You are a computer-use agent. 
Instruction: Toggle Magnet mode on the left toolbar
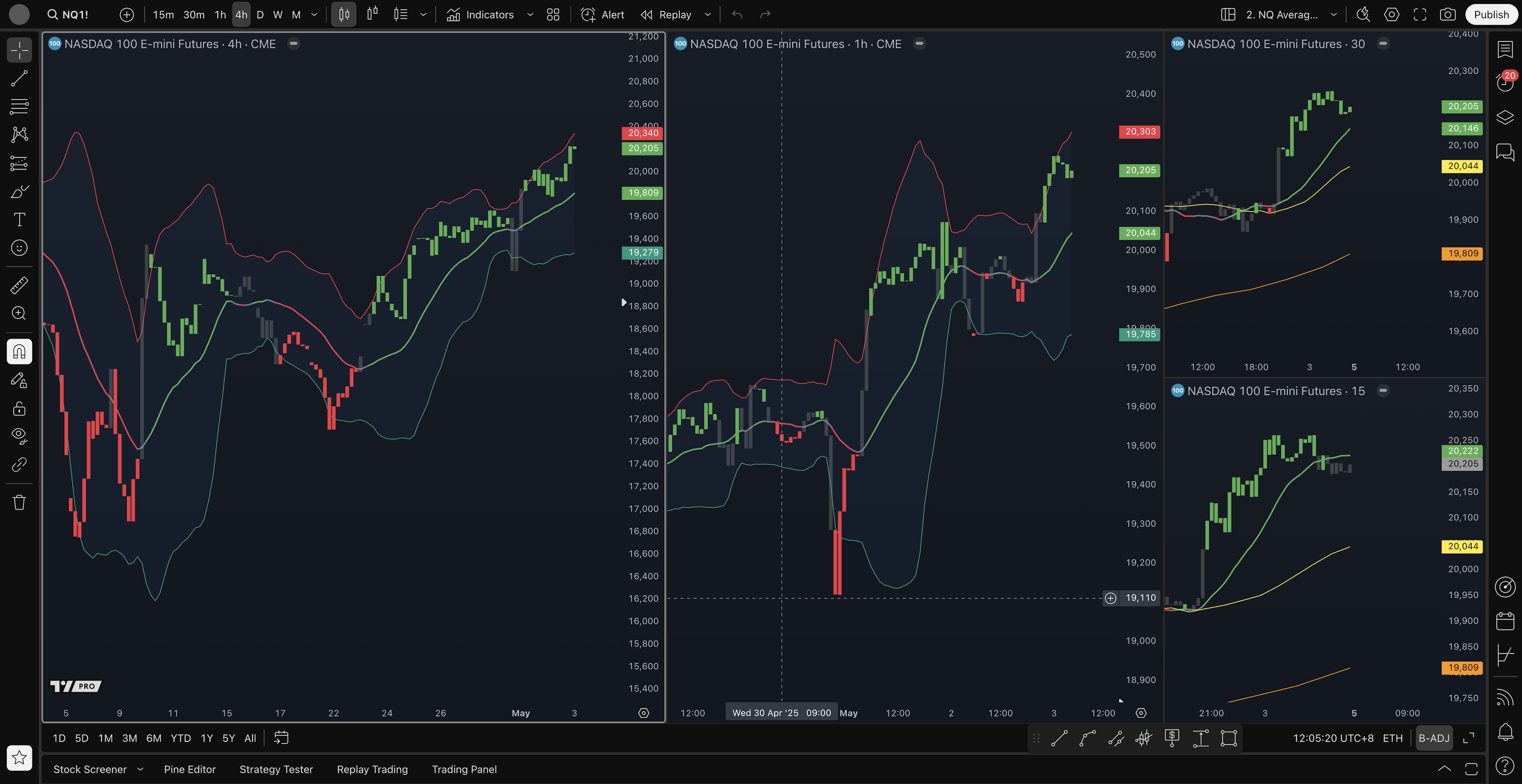[19, 352]
